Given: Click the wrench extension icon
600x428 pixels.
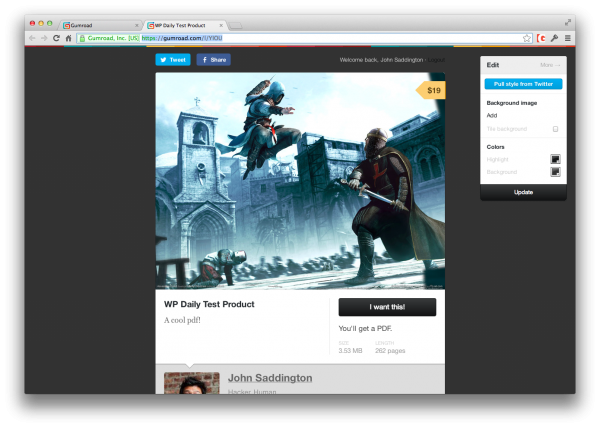Looking at the screenshot, I should (554, 38).
